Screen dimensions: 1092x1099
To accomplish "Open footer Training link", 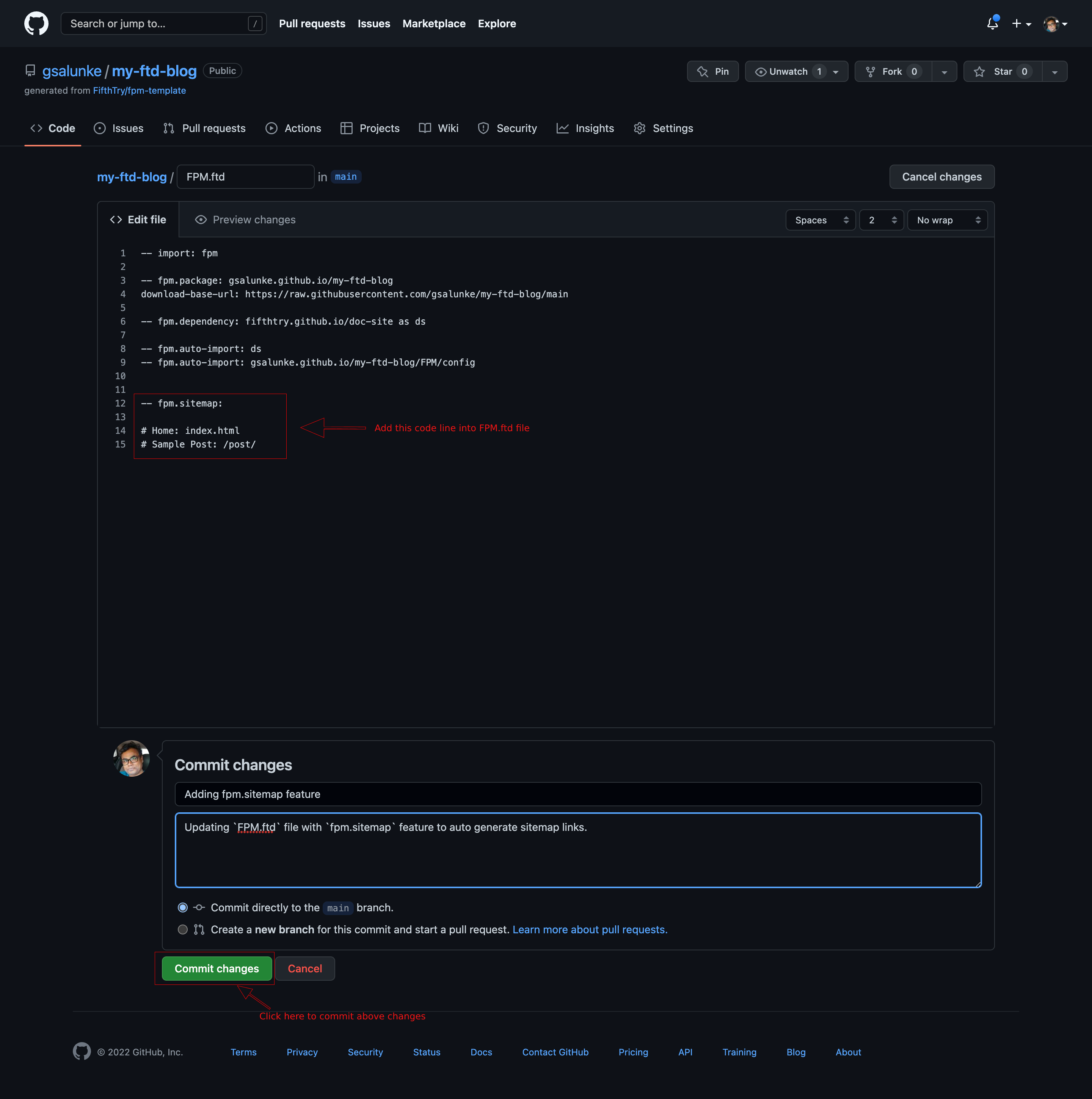I will click(739, 1052).
